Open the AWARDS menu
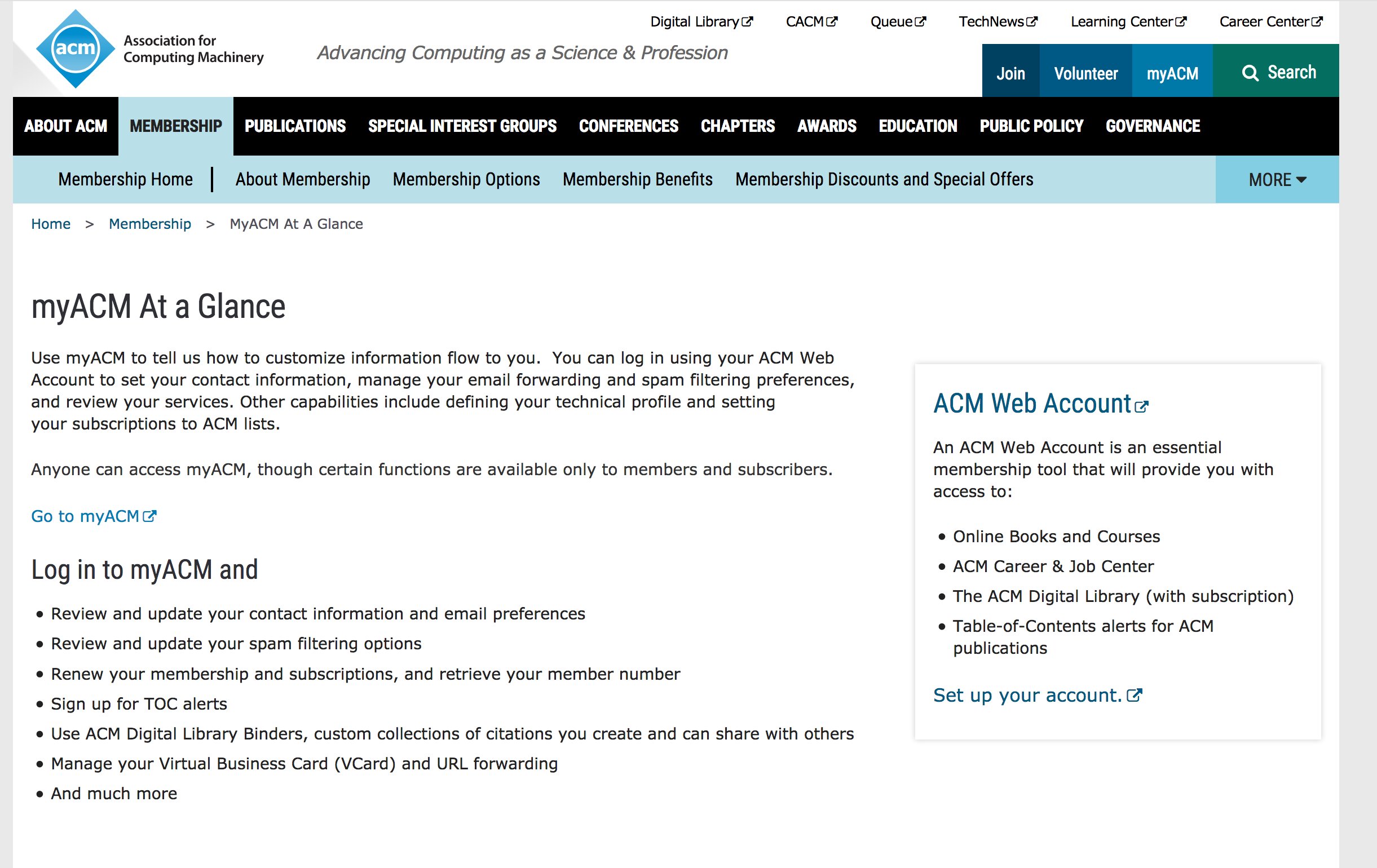 [x=827, y=126]
